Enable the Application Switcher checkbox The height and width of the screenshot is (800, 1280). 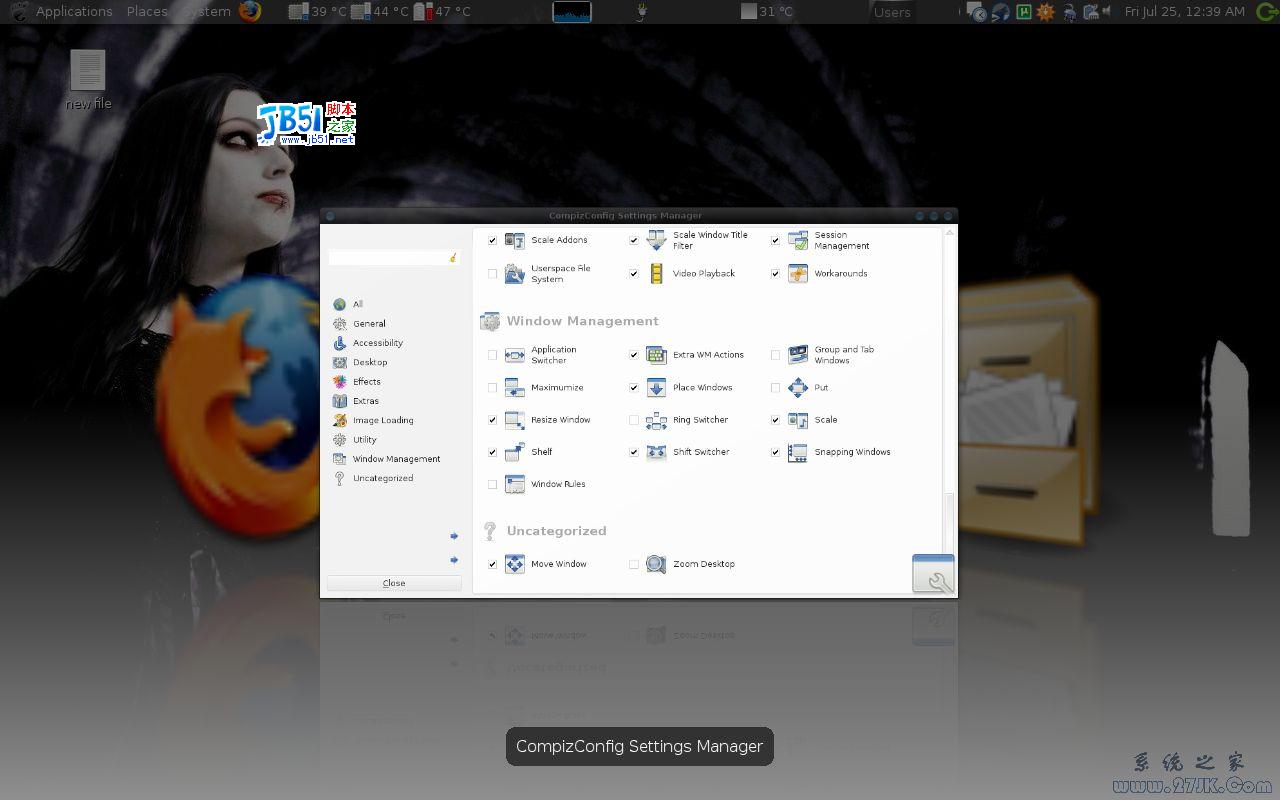[x=492, y=355]
